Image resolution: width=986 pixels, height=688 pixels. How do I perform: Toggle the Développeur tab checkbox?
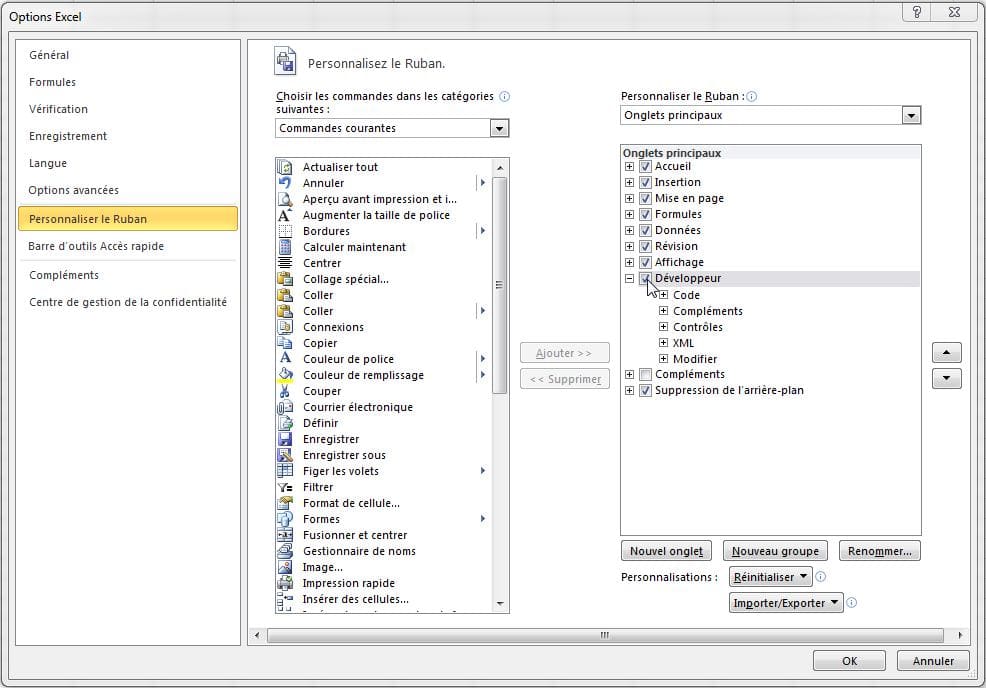(645, 279)
